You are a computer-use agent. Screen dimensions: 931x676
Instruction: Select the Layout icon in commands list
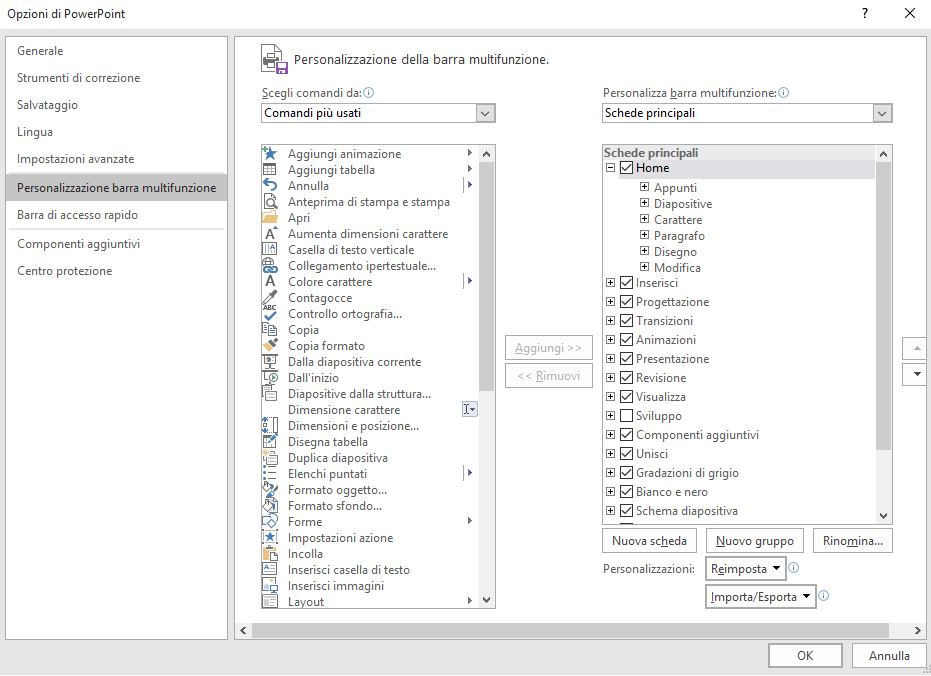(x=270, y=602)
